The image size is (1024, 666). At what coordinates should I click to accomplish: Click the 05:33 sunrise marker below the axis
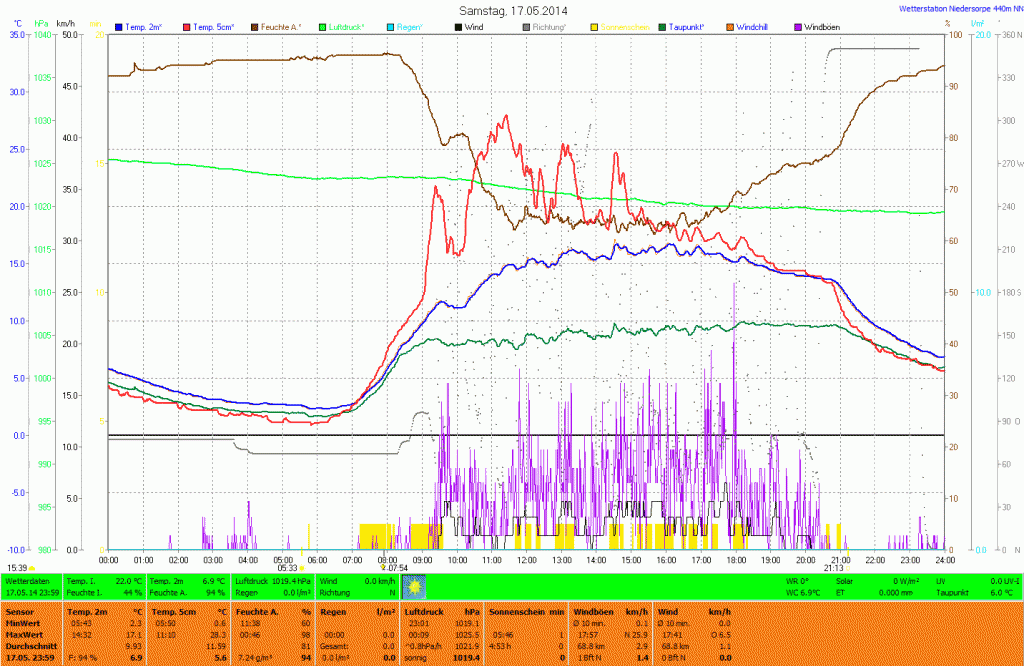287,568
